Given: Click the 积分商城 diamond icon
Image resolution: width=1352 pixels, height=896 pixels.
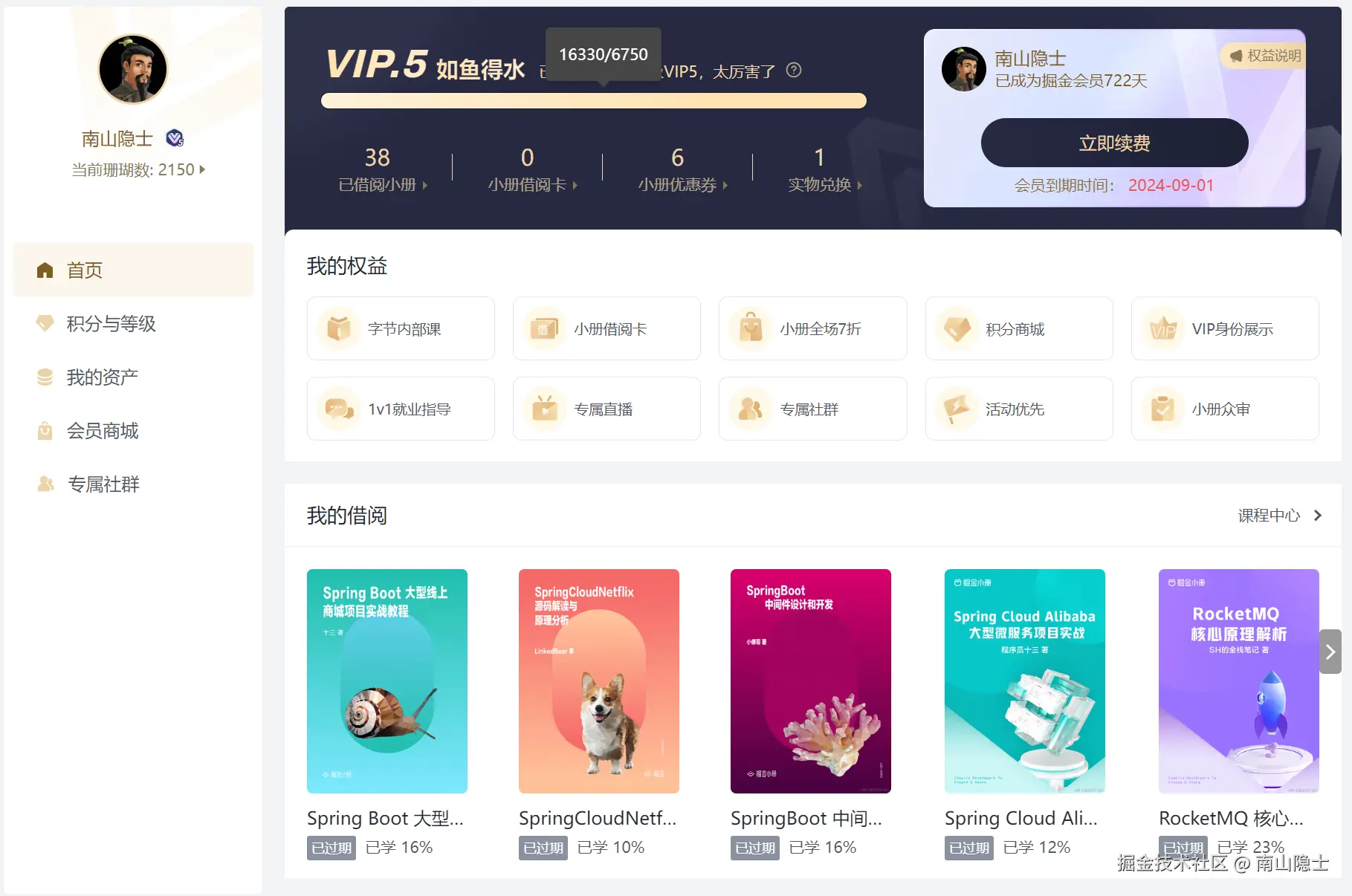Looking at the screenshot, I should [x=957, y=328].
